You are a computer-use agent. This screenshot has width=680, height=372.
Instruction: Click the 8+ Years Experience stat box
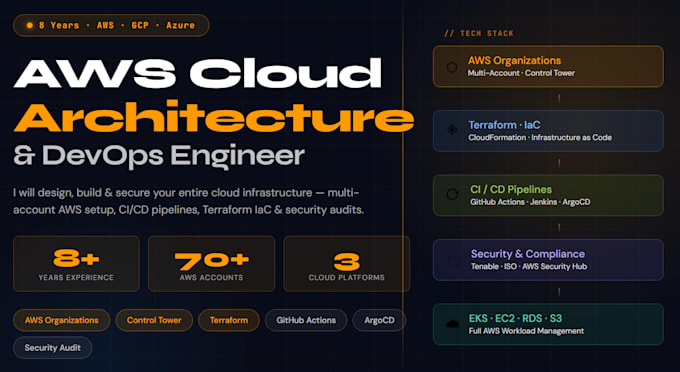(76, 264)
